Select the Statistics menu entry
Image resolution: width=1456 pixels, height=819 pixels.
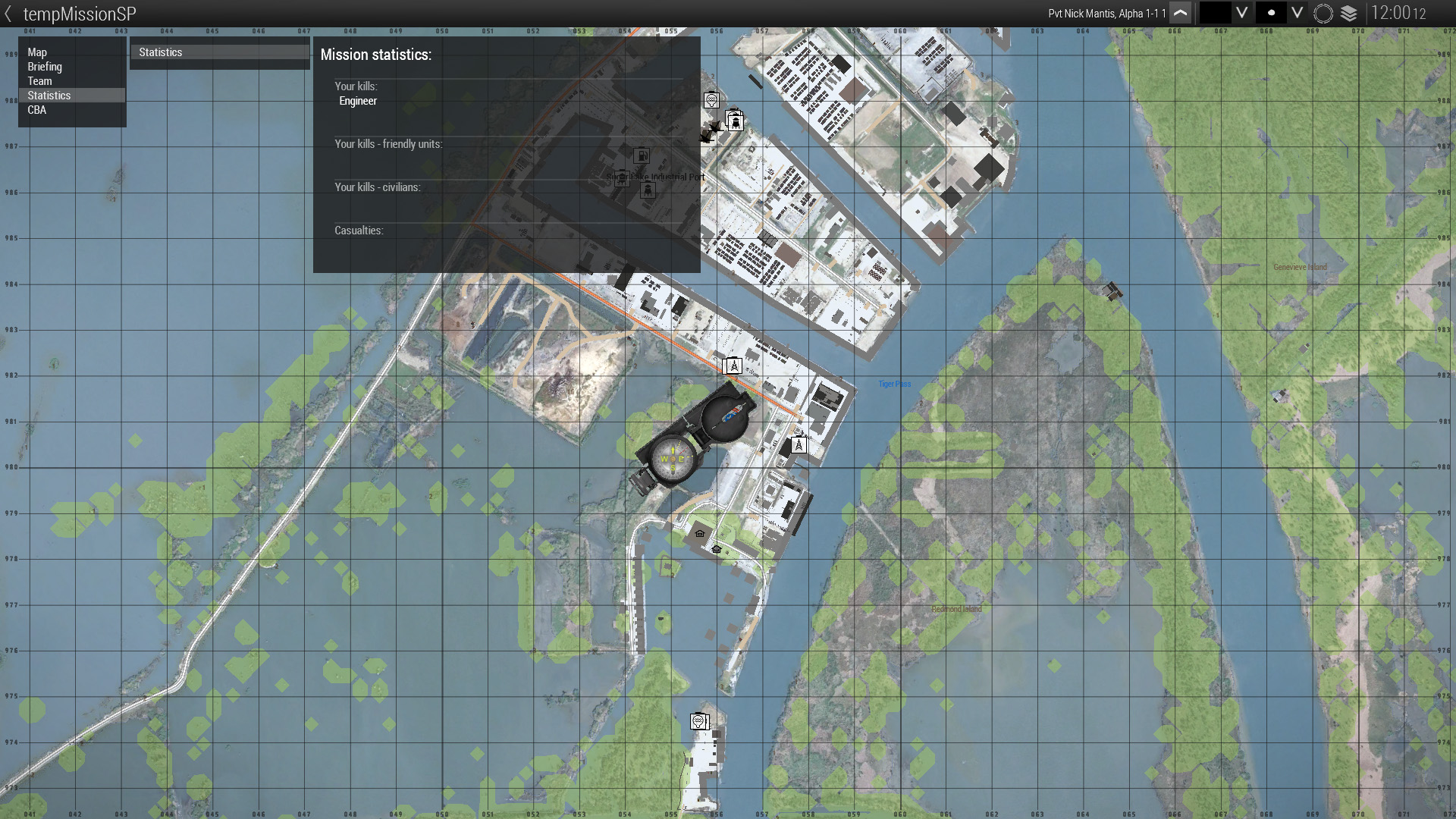(72, 96)
